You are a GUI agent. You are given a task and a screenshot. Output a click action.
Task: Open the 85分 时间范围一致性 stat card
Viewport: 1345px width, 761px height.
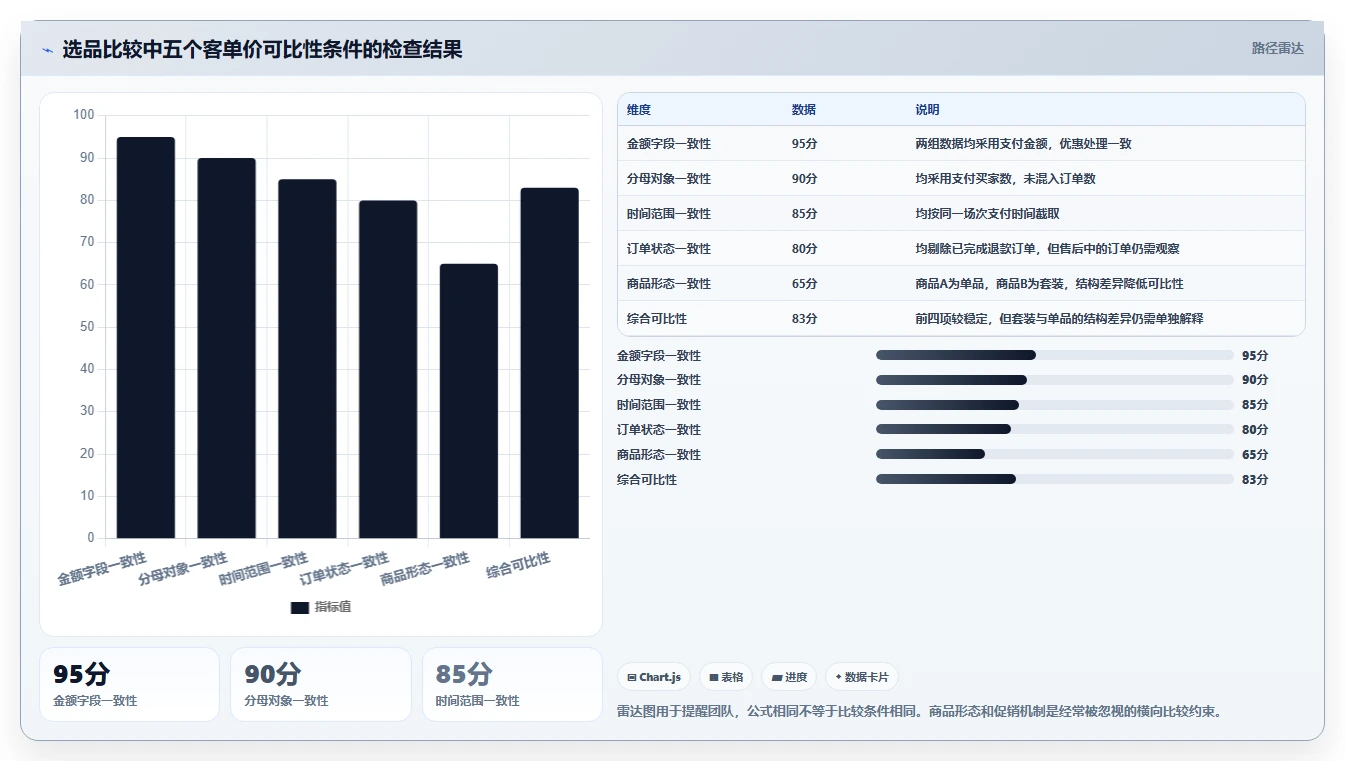[512, 685]
